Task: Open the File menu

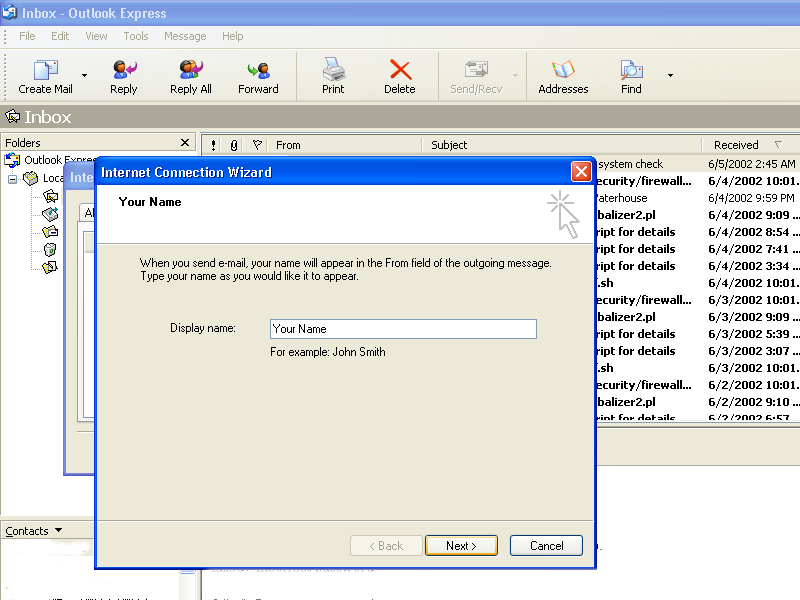Action: click(27, 36)
